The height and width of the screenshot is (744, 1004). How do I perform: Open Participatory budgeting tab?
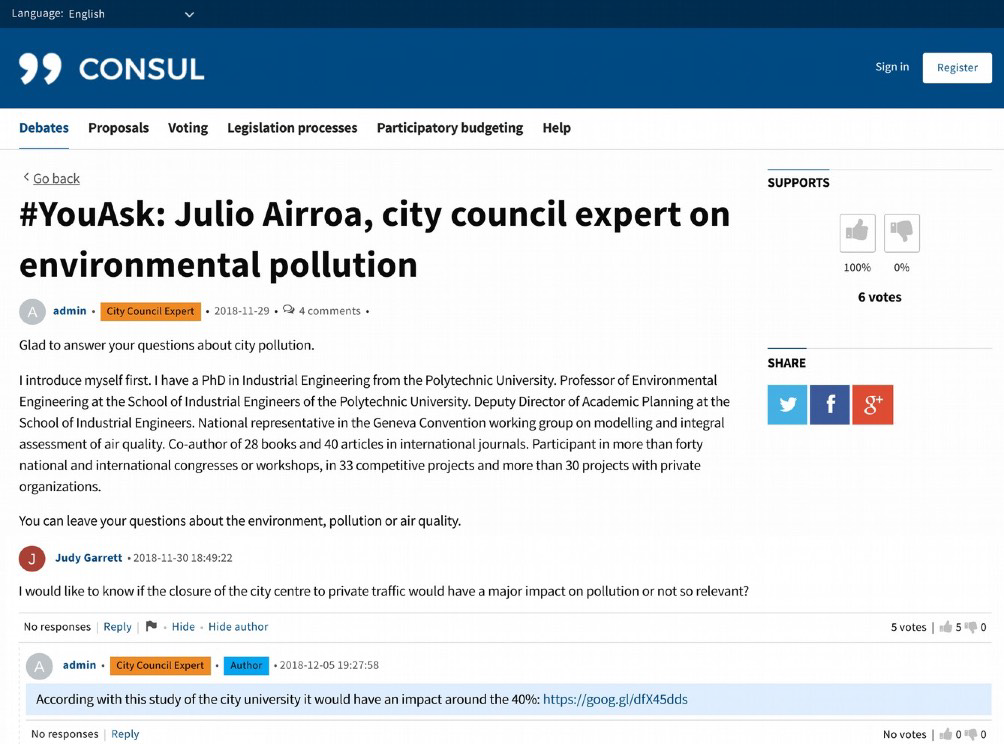[449, 128]
